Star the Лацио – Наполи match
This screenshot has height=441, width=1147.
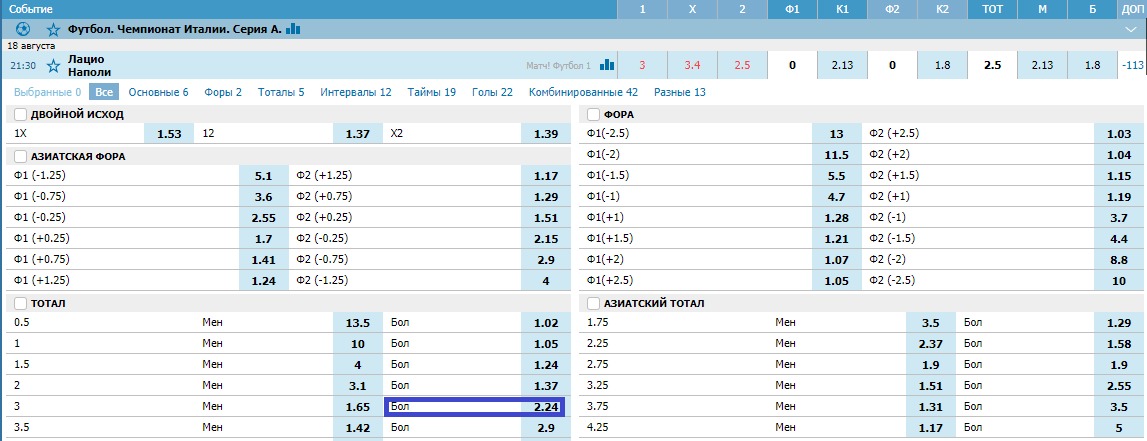point(53,66)
